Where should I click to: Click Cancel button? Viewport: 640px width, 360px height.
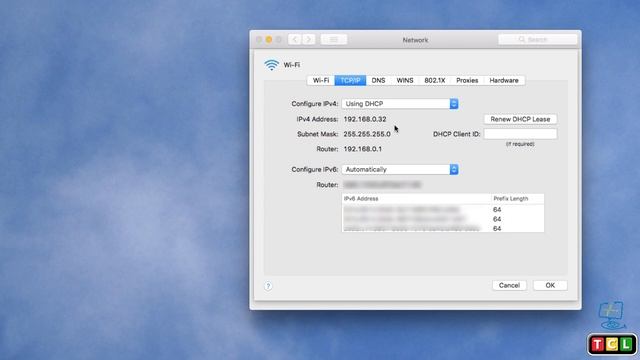coord(509,285)
